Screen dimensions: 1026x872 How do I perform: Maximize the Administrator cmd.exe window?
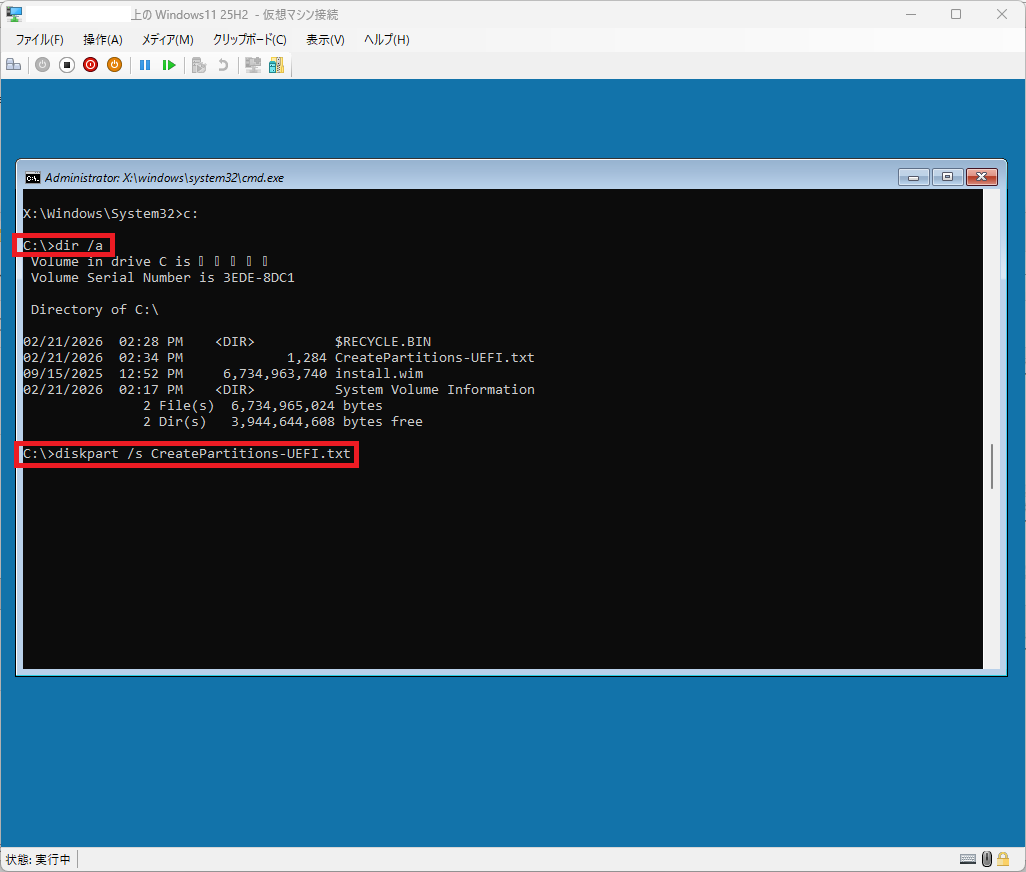947,177
